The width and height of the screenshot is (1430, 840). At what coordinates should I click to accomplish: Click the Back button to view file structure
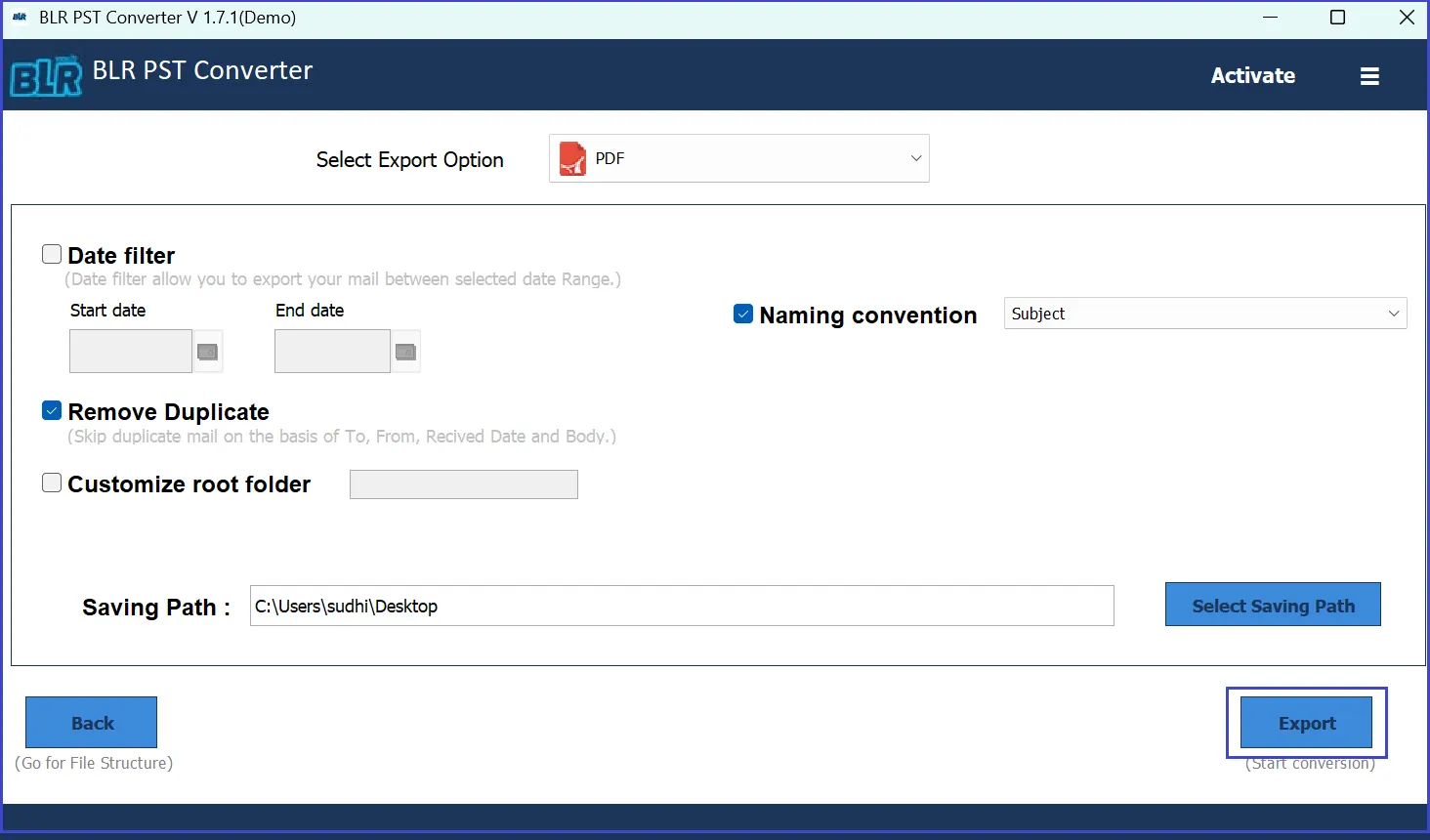pyautogui.click(x=90, y=722)
